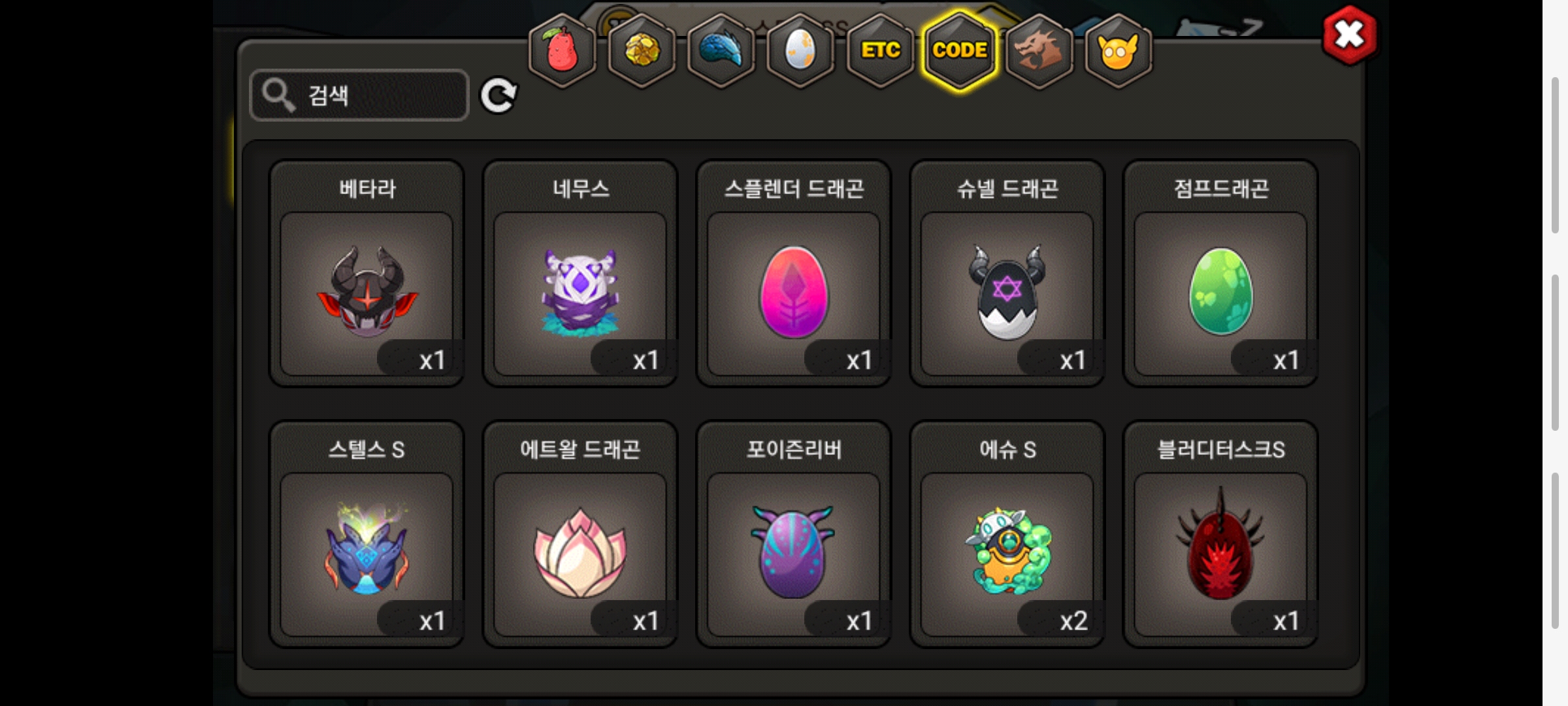Select the 슈넬 드래곤 star egg
Image resolution: width=1568 pixels, height=706 pixels.
[x=1007, y=273]
